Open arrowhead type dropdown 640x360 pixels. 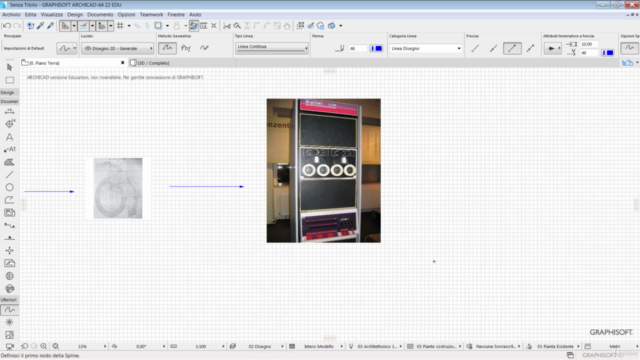tap(553, 48)
